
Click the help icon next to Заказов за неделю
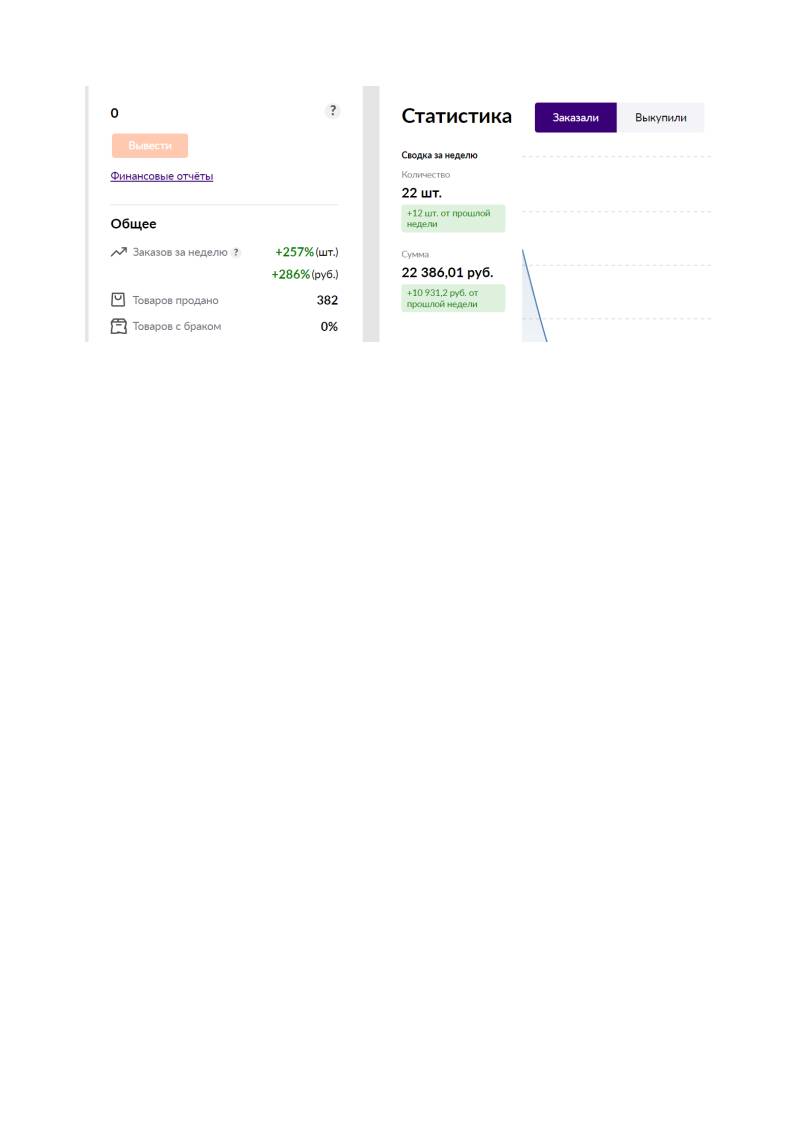[x=236, y=253]
